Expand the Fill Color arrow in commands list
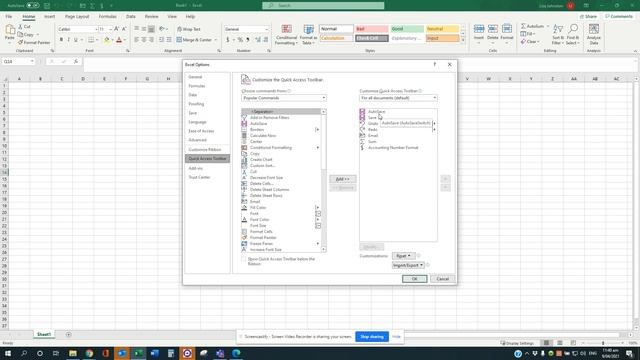The height and width of the screenshot is (360, 640). (x=318, y=207)
